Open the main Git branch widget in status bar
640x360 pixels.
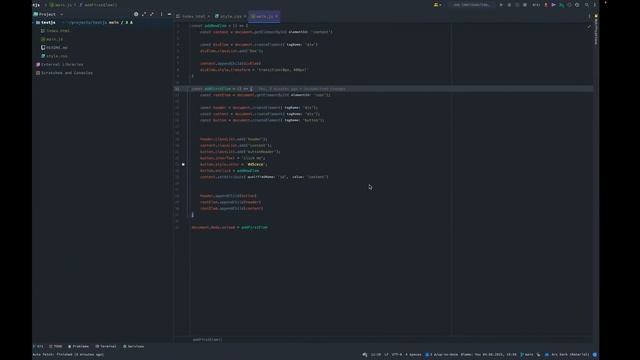[527, 354]
